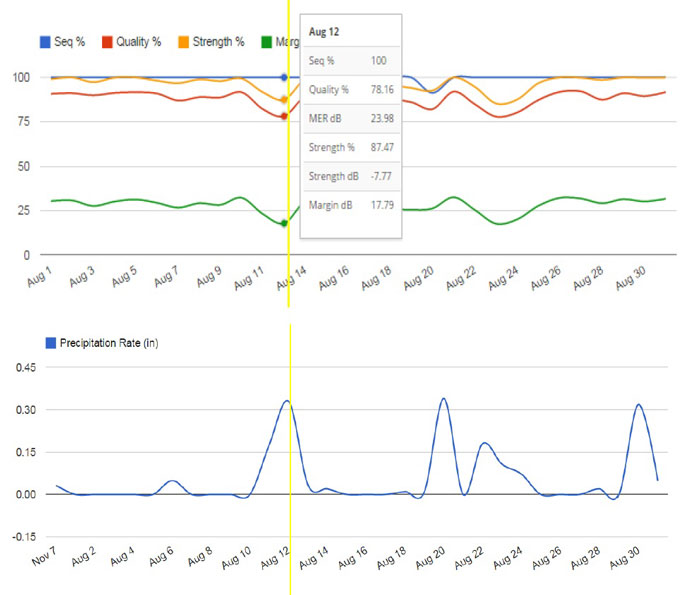Click the 'Aug 24' label on top chart axis

504,279
